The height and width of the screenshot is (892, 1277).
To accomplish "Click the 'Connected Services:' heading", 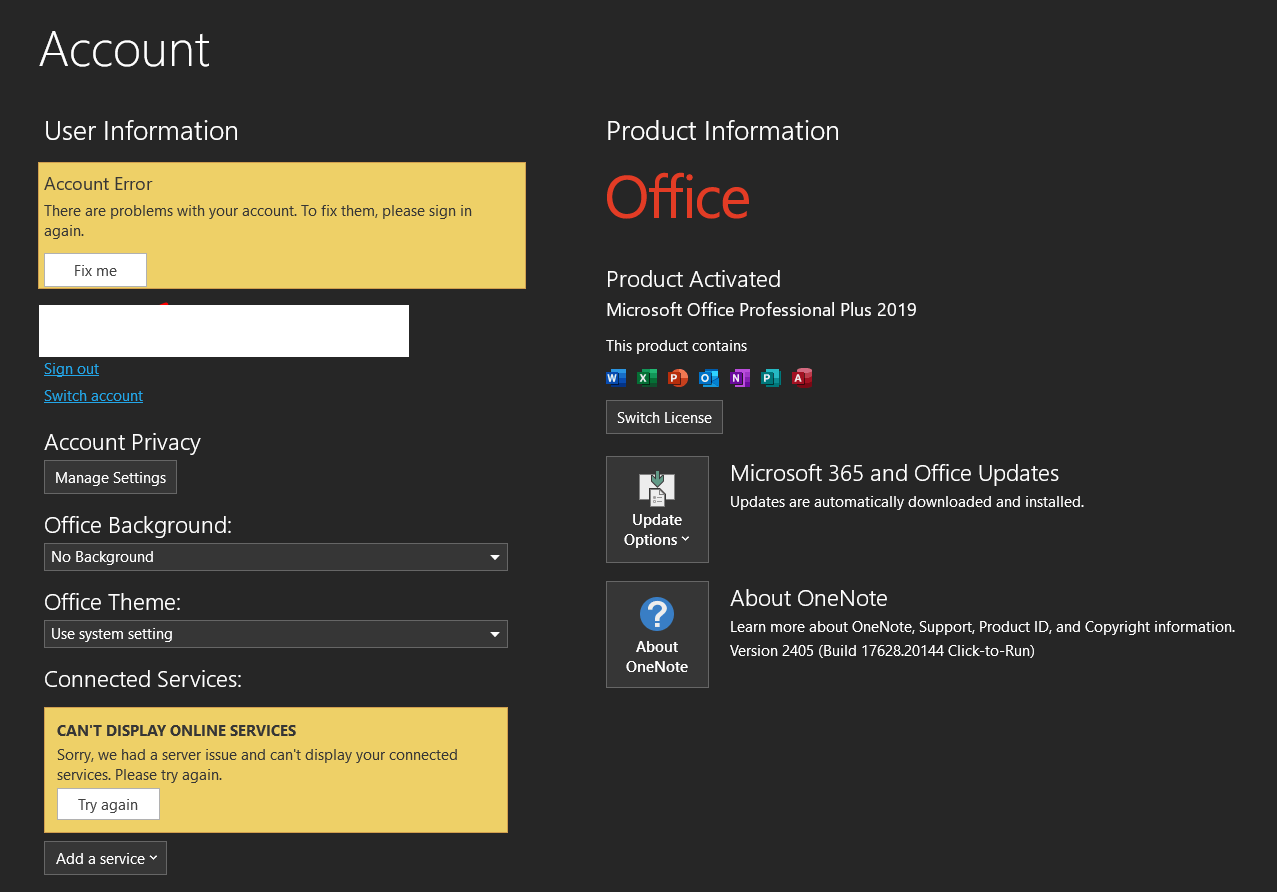I will click(x=143, y=679).
